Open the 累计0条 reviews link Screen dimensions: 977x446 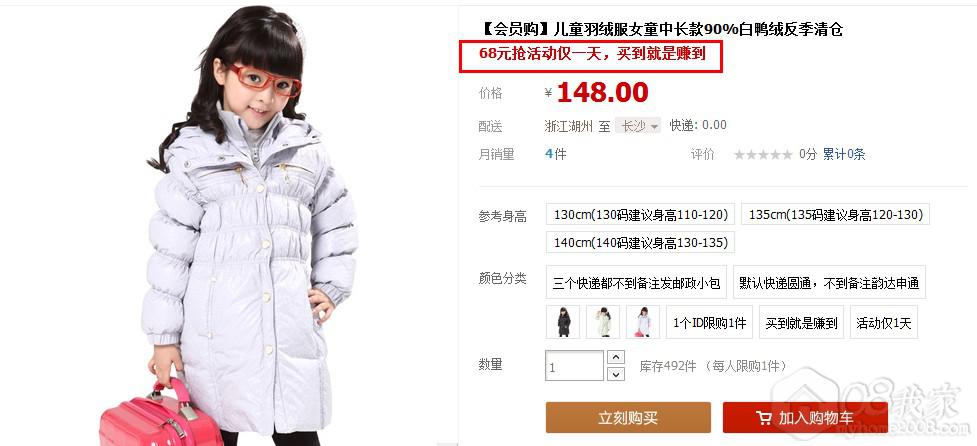[x=844, y=154]
